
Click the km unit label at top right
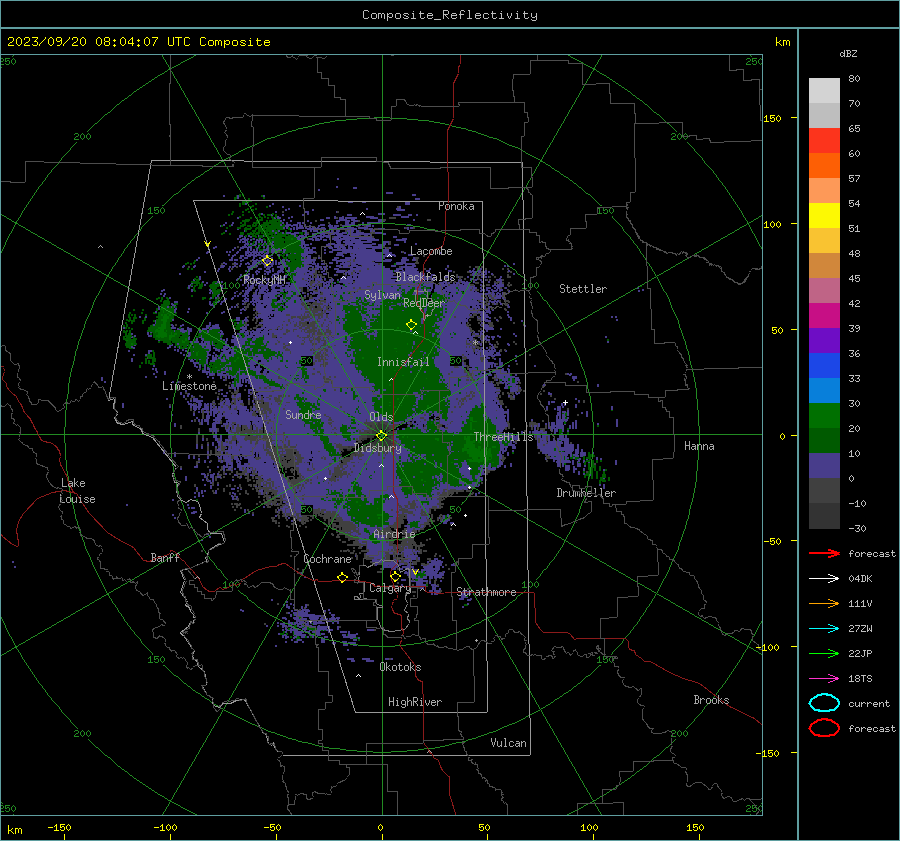[782, 42]
